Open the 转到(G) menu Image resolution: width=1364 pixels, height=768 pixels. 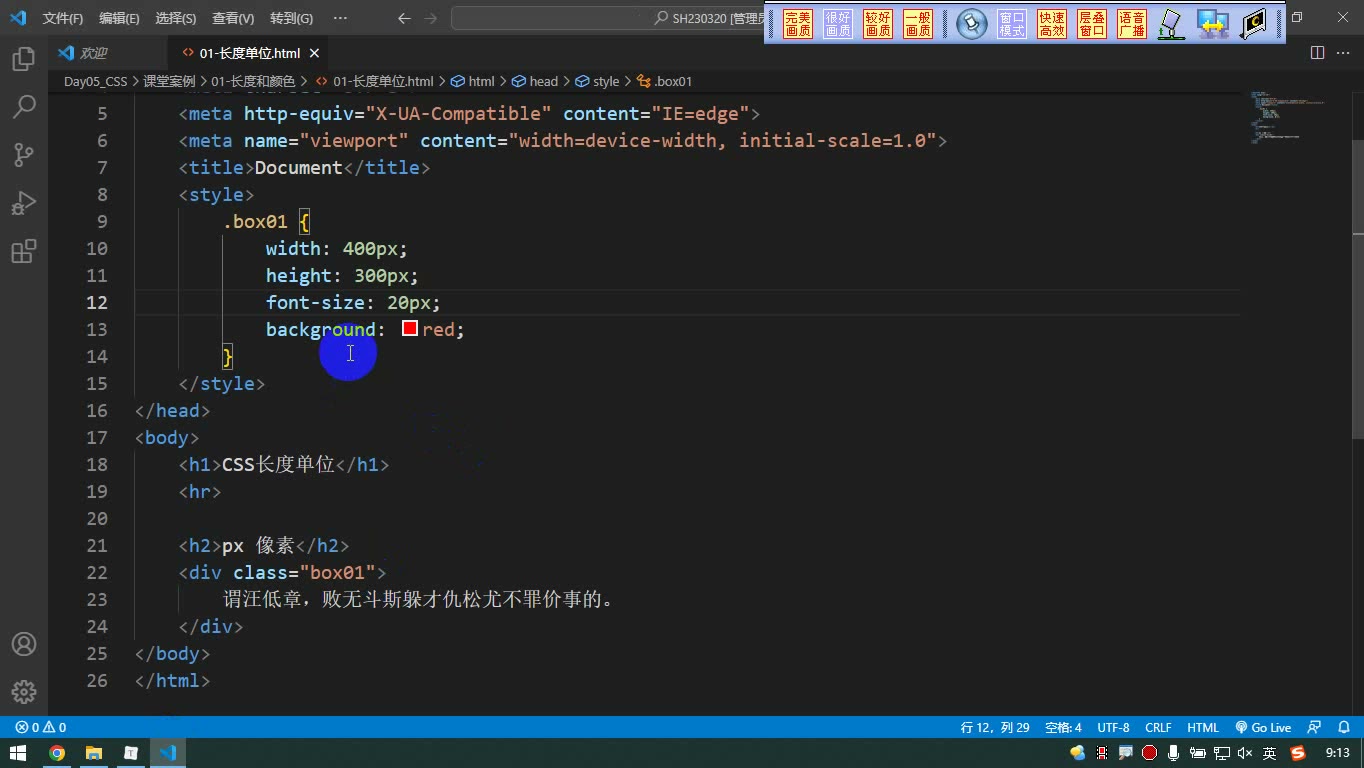[291, 18]
